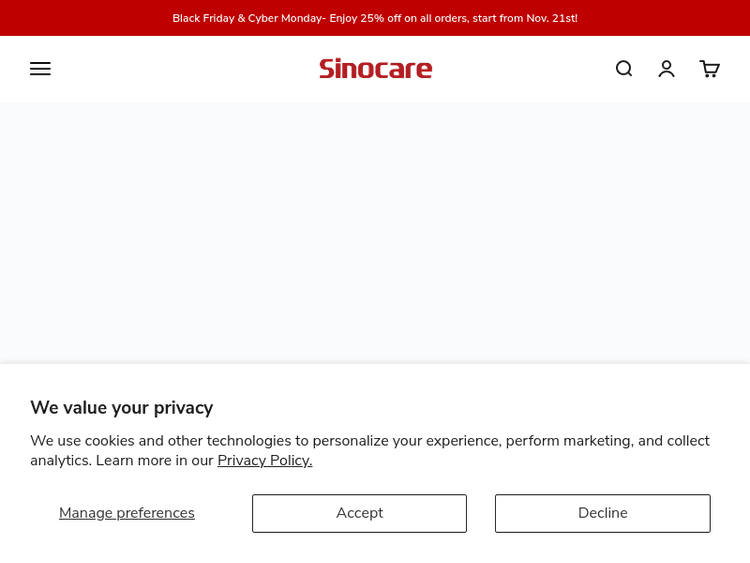Click the 25% off promotion text
The width and height of the screenshot is (750, 563).
(420, 18)
